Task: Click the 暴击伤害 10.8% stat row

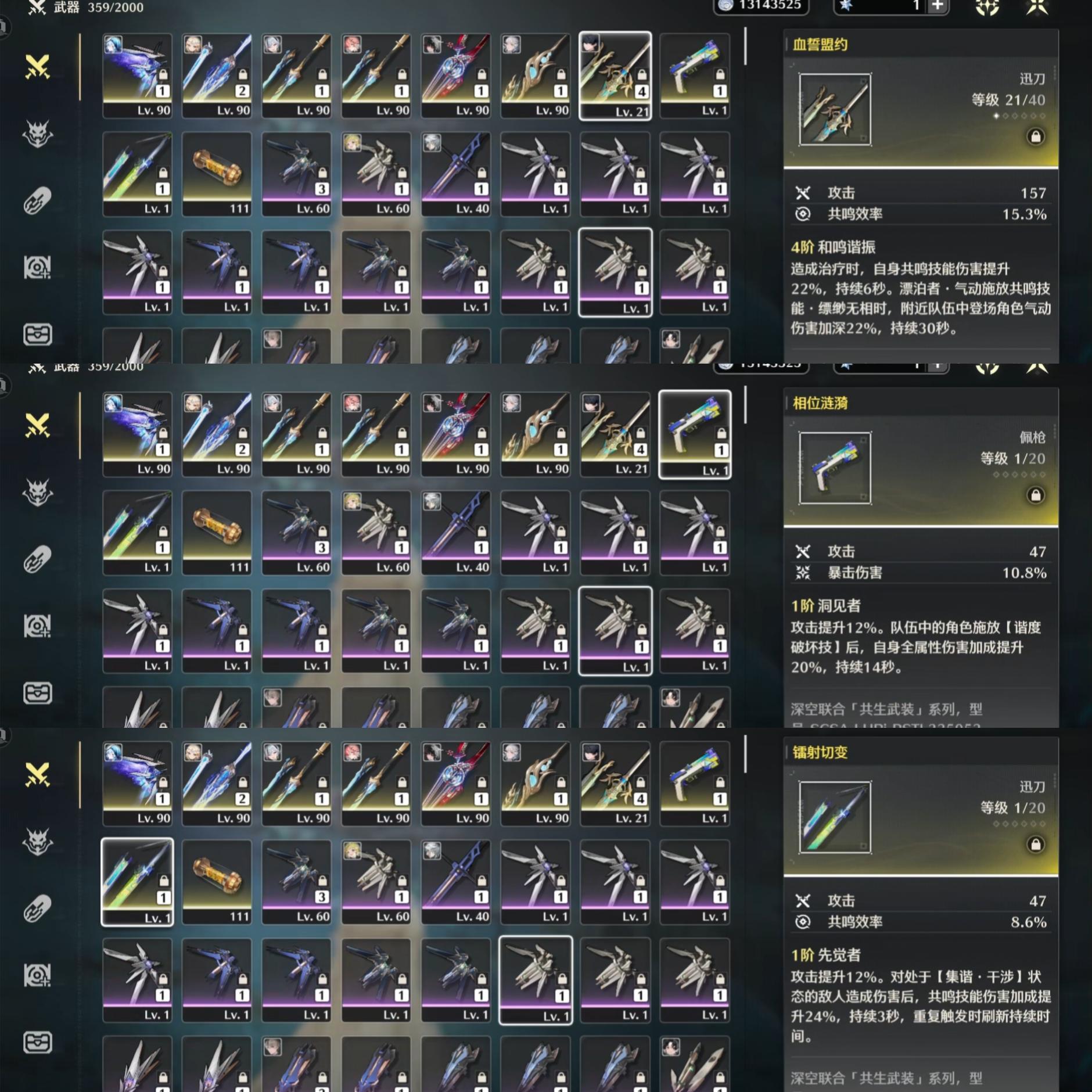Action: [921, 573]
